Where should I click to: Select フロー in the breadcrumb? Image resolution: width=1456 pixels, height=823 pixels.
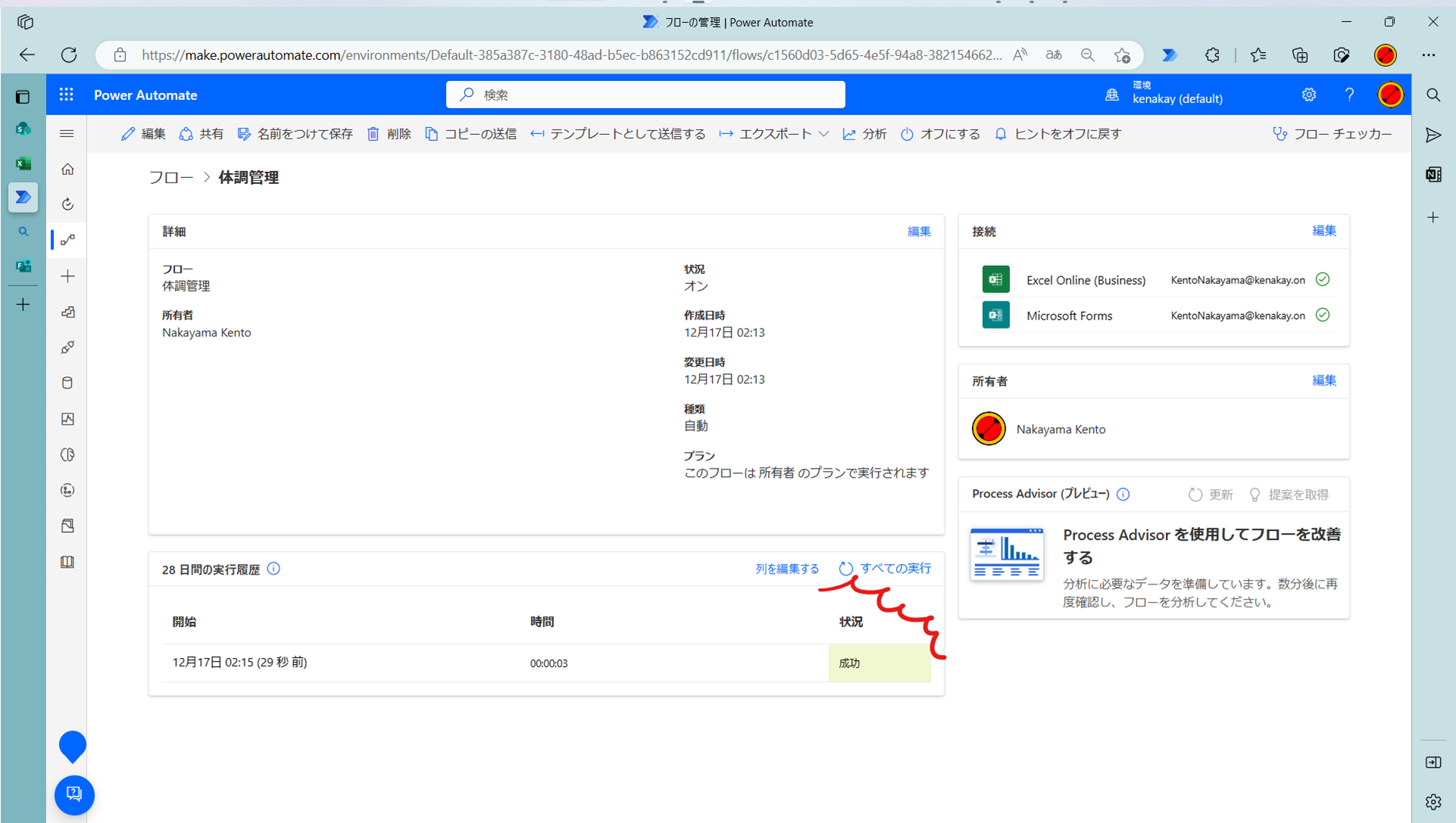pos(170,177)
